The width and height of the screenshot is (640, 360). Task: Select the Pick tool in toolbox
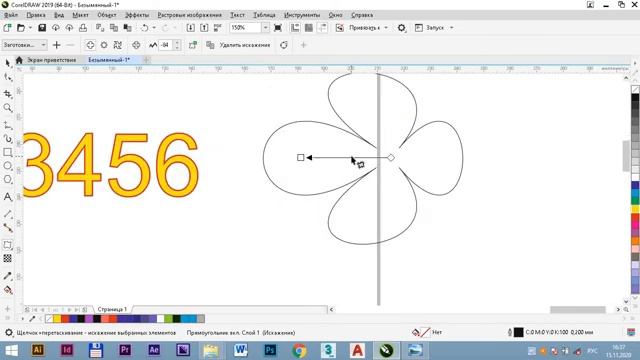tap(7, 63)
